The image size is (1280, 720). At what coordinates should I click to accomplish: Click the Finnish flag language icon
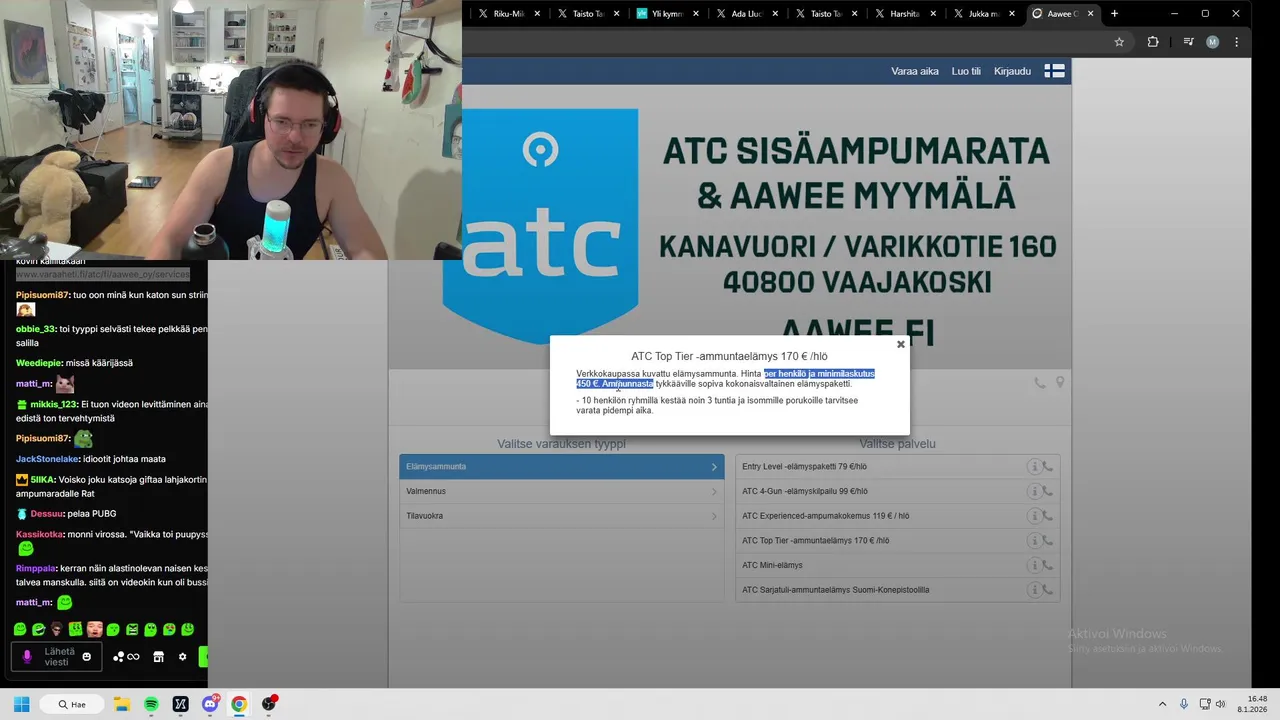click(1054, 71)
